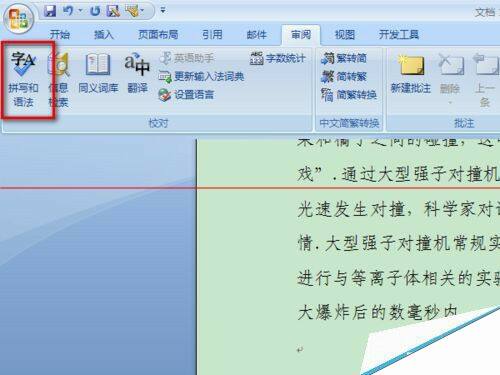The width and height of the screenshot is (500, 375).
Task: Open 设置语言 dialog
Action: click(x=186, y=95)
